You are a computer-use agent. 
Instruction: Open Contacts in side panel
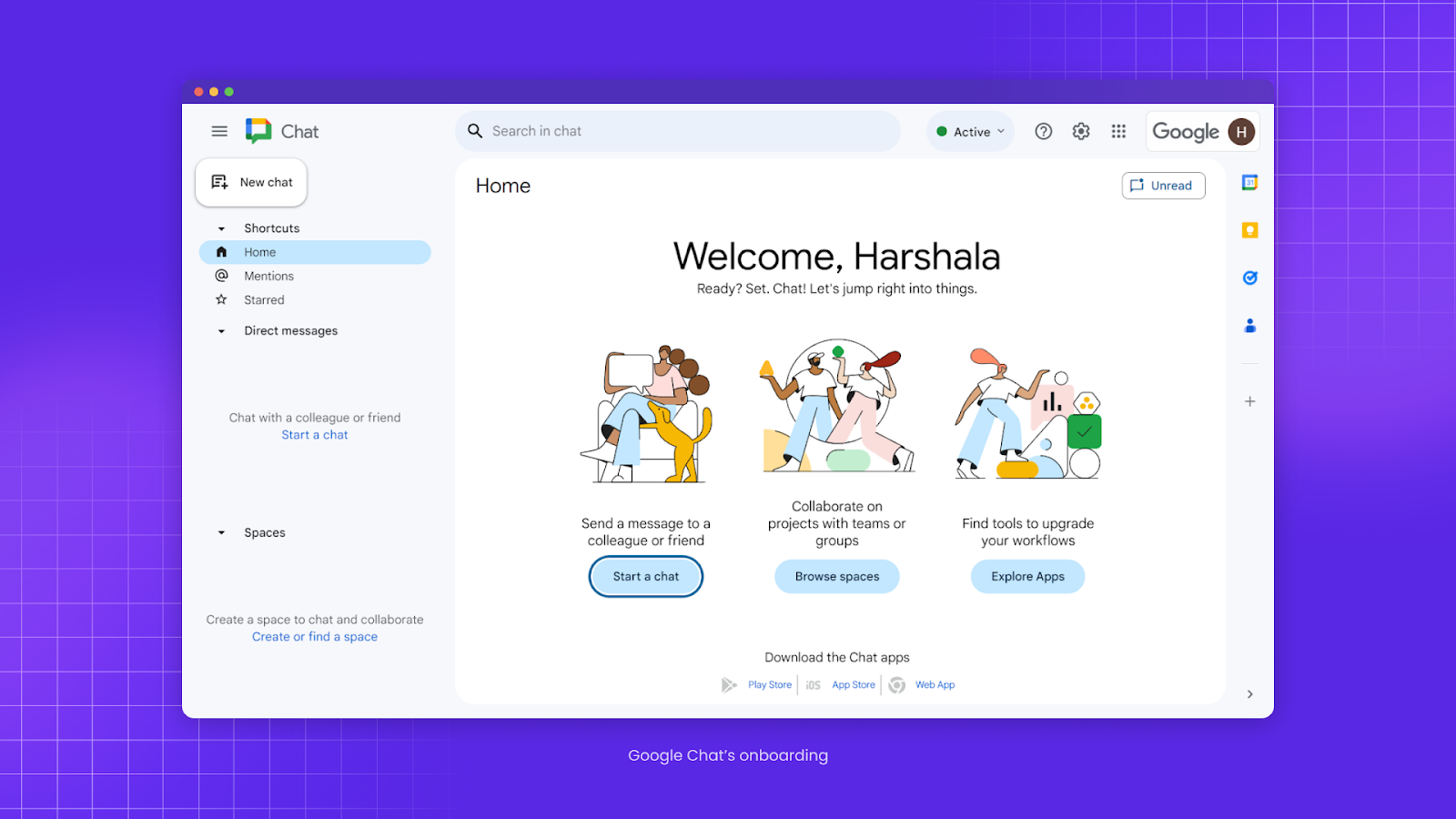1250,325
